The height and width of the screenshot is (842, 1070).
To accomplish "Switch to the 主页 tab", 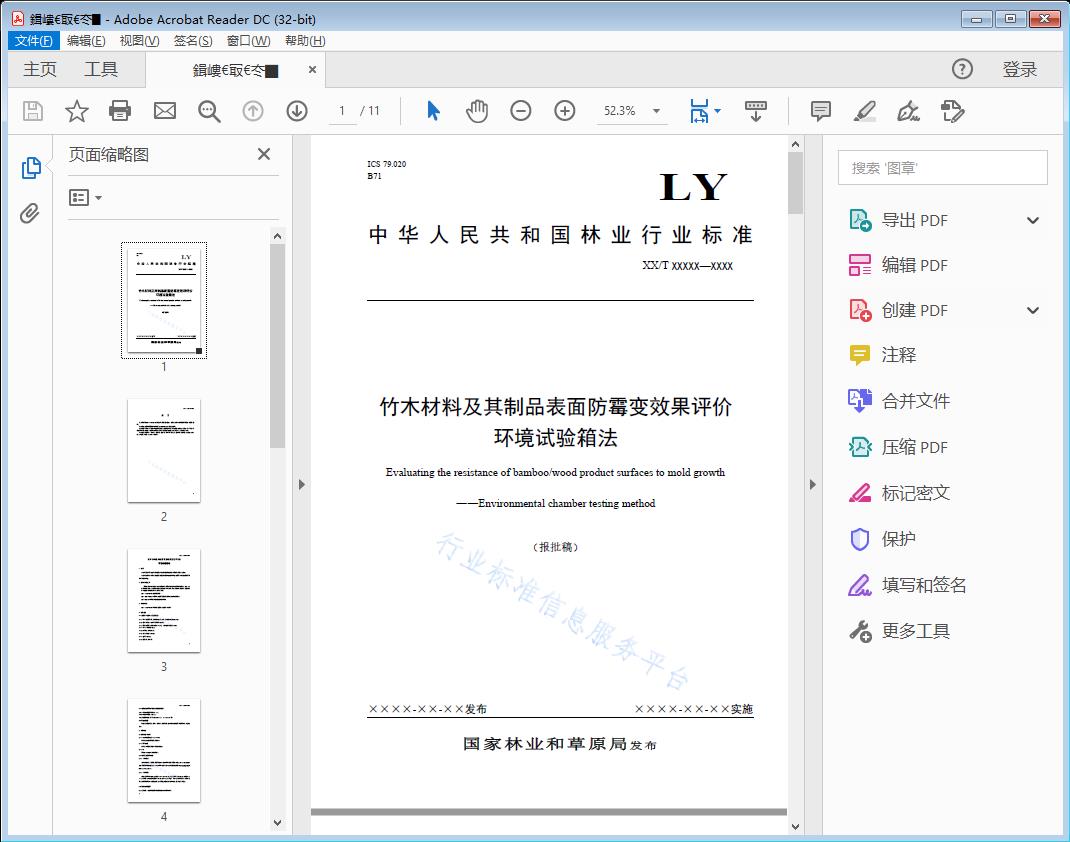I will point(40,69).
